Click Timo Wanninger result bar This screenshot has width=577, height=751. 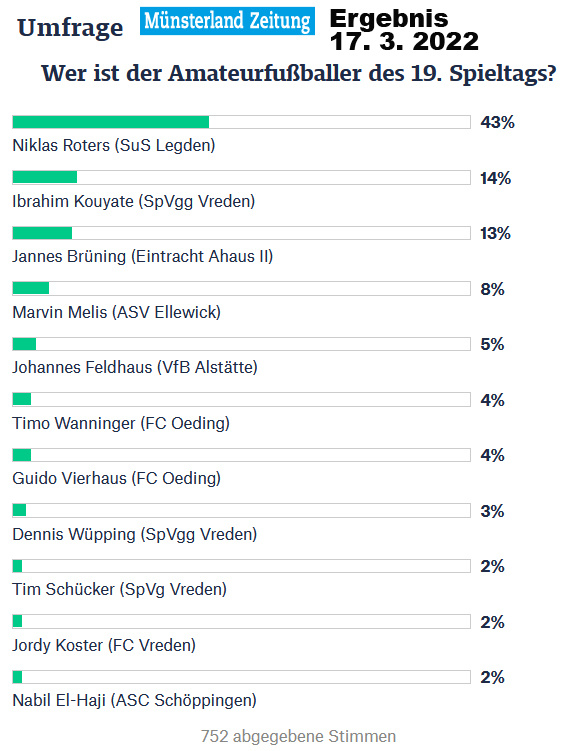click(241, 399)
